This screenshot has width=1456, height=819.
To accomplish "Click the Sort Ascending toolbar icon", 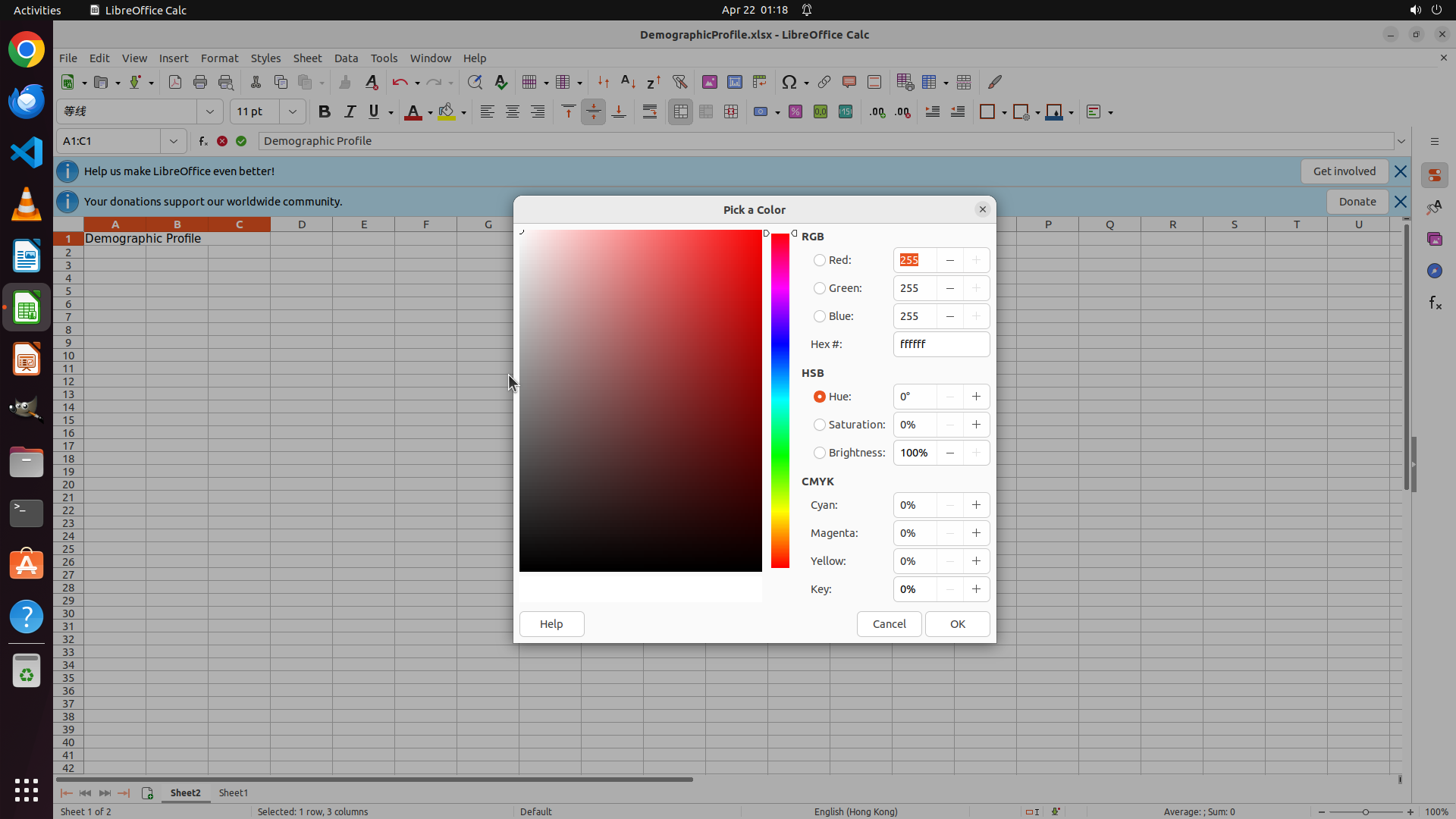I will coord(628,82).
